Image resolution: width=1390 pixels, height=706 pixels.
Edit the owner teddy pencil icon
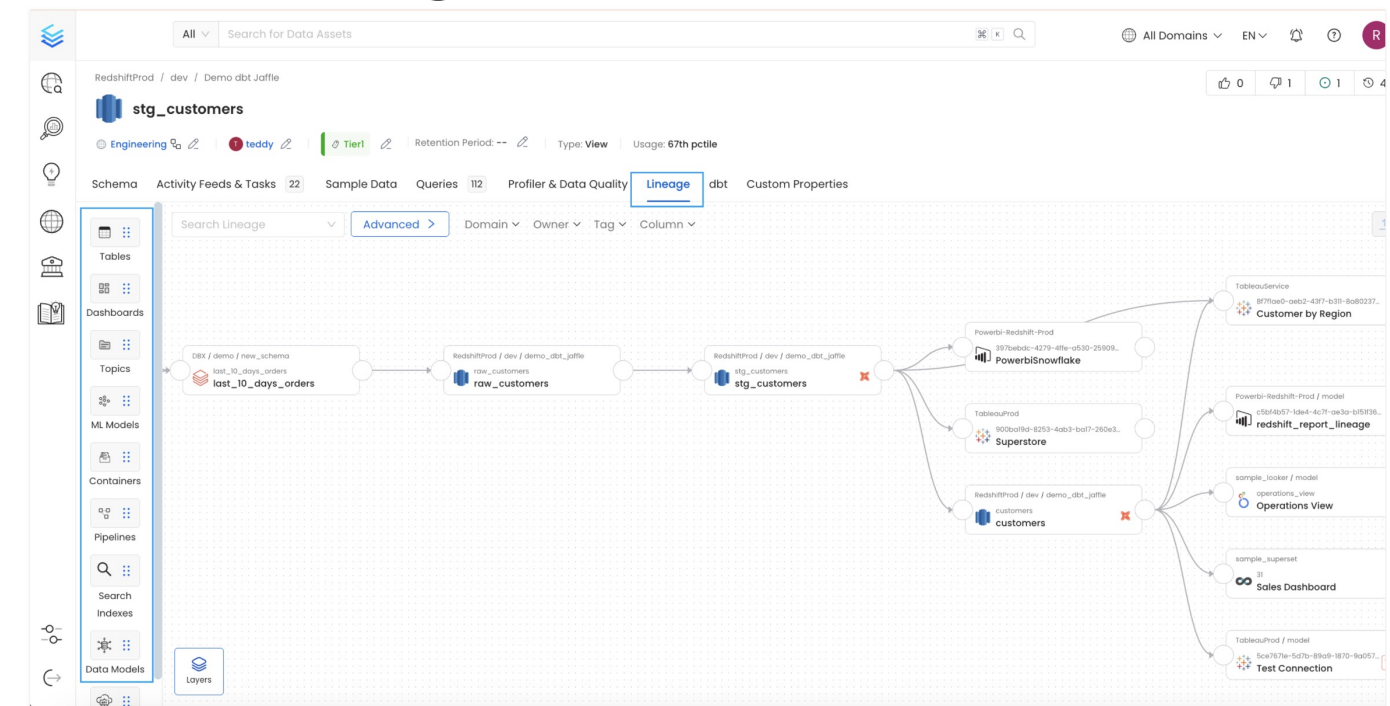(286, 144)
